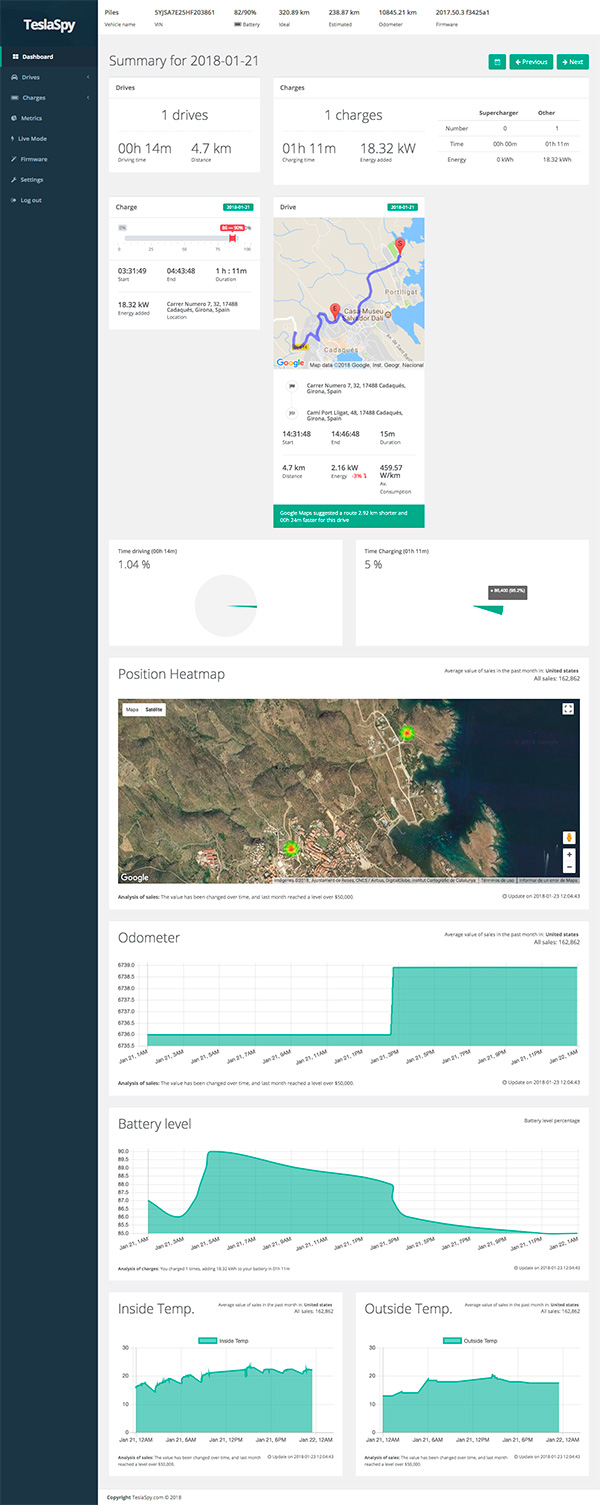Click the charge range slider handle
The image size is (600, 1505).
click(x=232, y=237)
